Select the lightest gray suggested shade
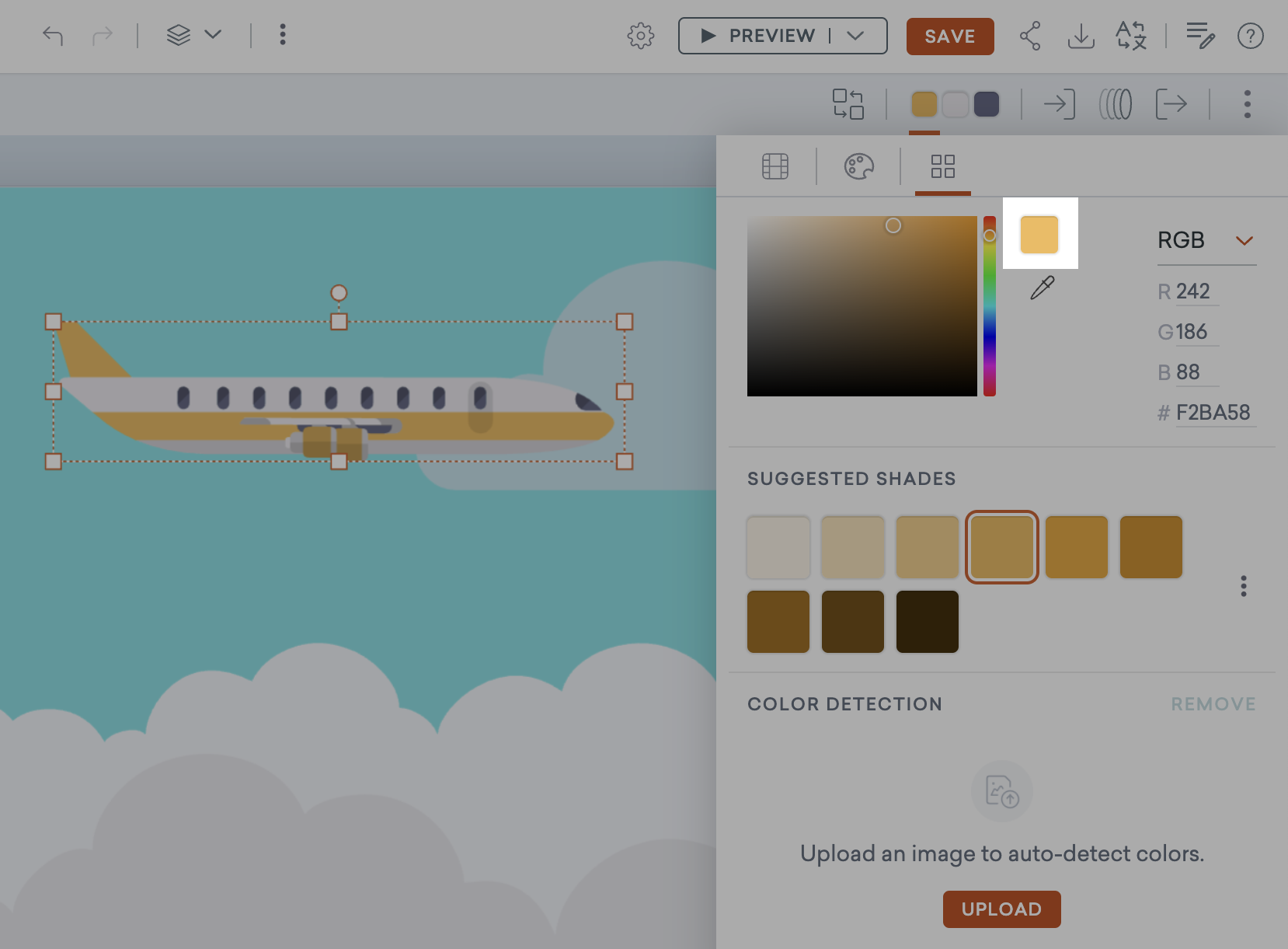Image resolution: width=1288 pixels, height=949 pixels. [778, 547]
